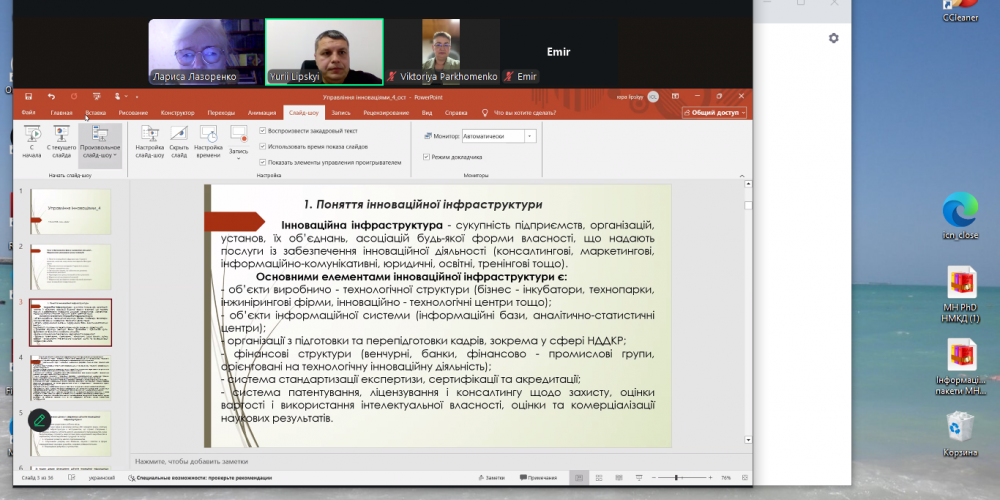Click the украинский language indicator
Screen dimensions: 1000x500
[x=101, y=478]
